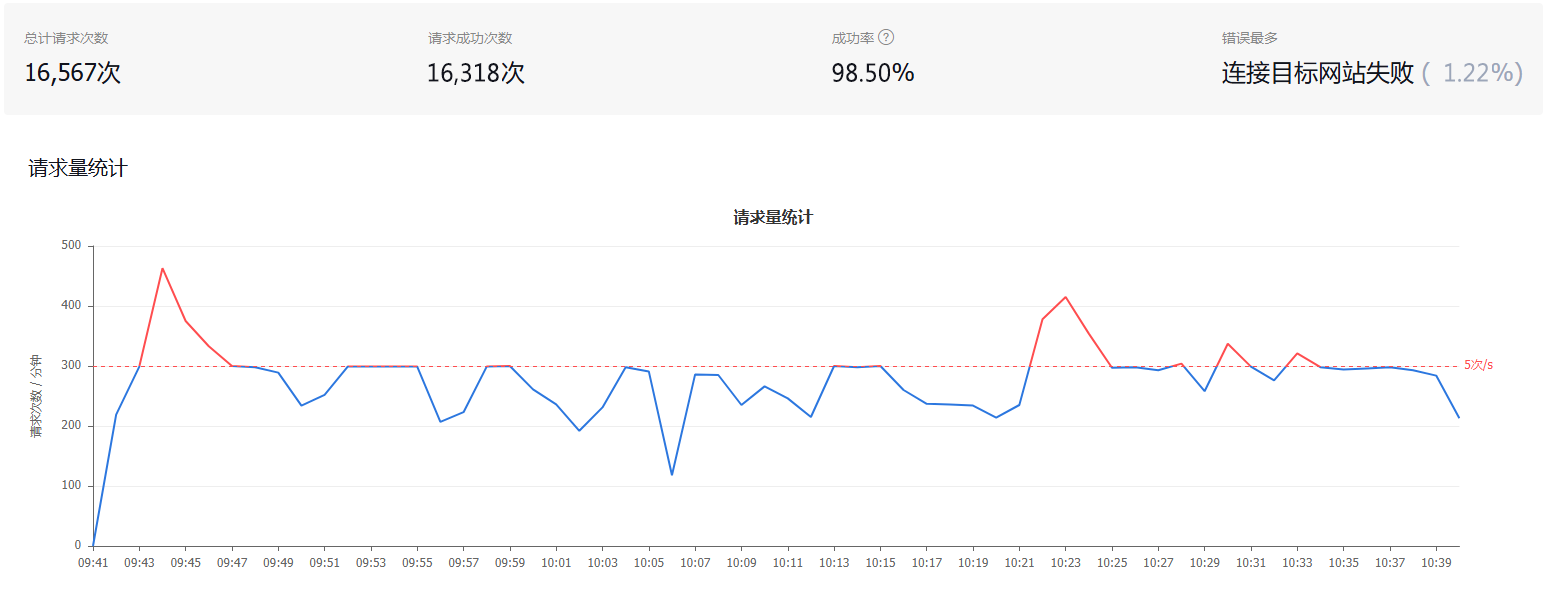Click the 98.50% success rate value
This screenshot has height=604, width=1545.
click(x=872, y=73)
